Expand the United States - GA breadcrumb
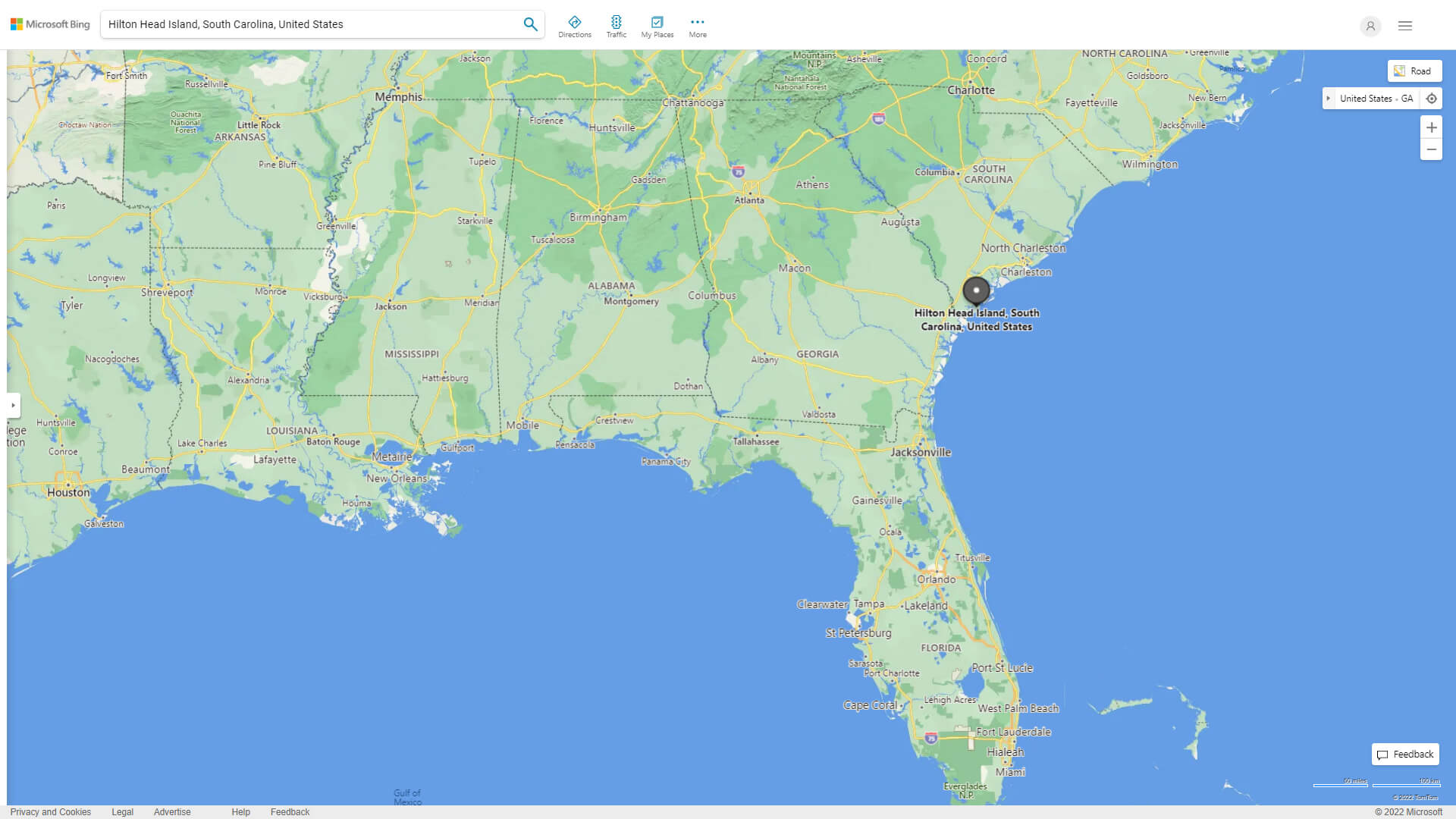Screen dimensions: 1456x819 [1329, 98]
